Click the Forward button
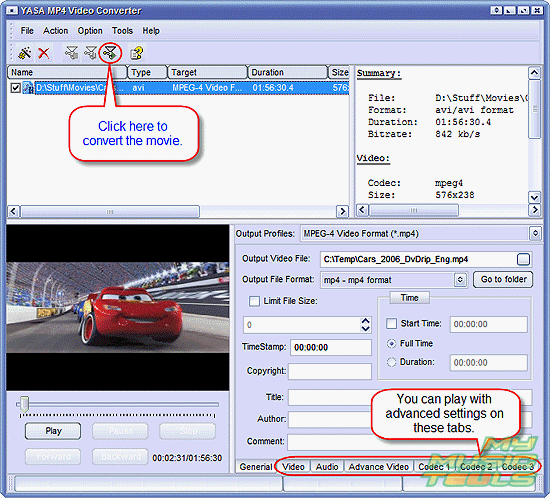The width and height of the screenshot is (550, 498). (53, 456)
